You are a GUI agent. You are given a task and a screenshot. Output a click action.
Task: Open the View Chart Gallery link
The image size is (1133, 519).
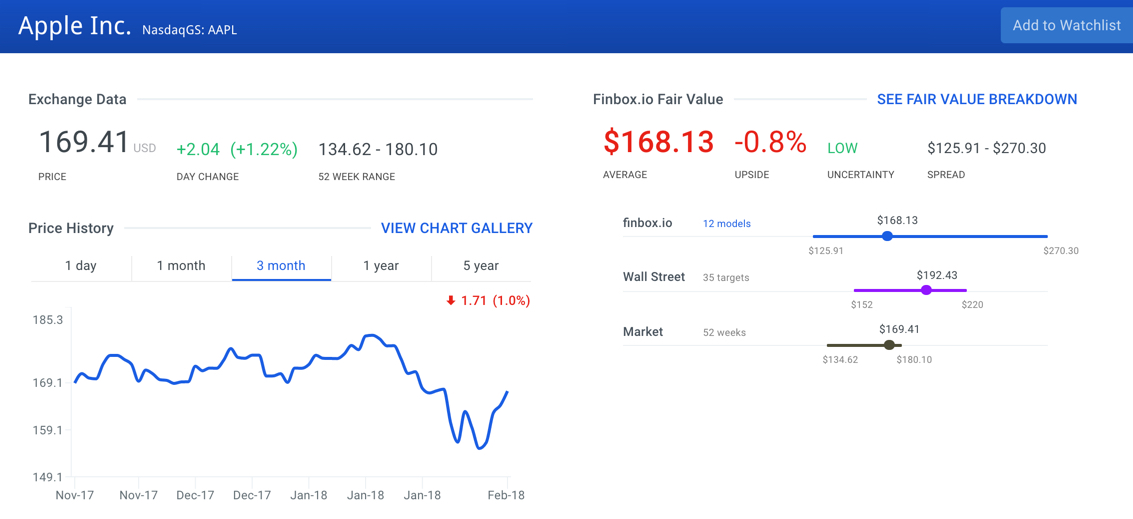(x=456, y=228)
